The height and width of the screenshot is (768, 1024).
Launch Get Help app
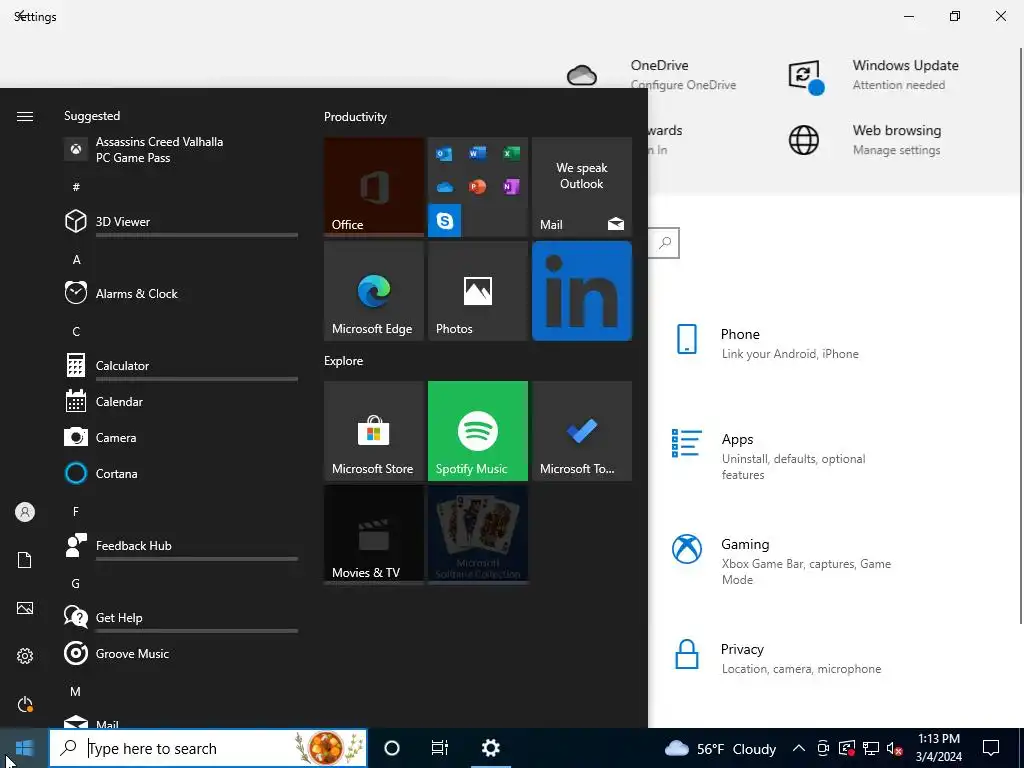[181, 617]
